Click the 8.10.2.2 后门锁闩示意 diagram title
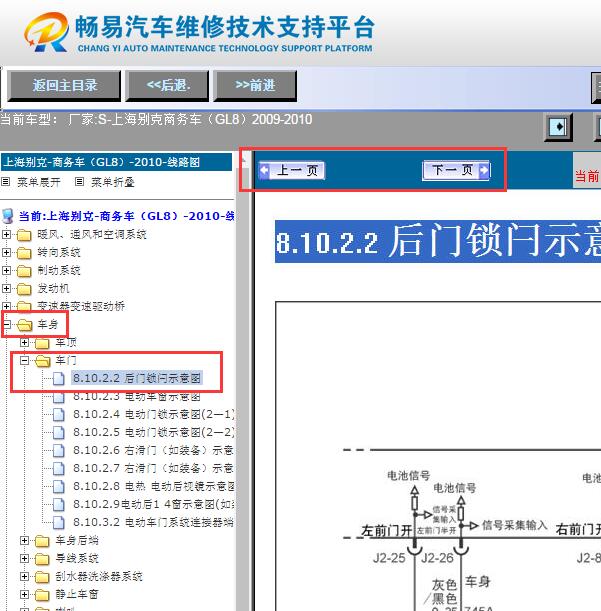The image size is (601, 611). (x=438, y=242)
